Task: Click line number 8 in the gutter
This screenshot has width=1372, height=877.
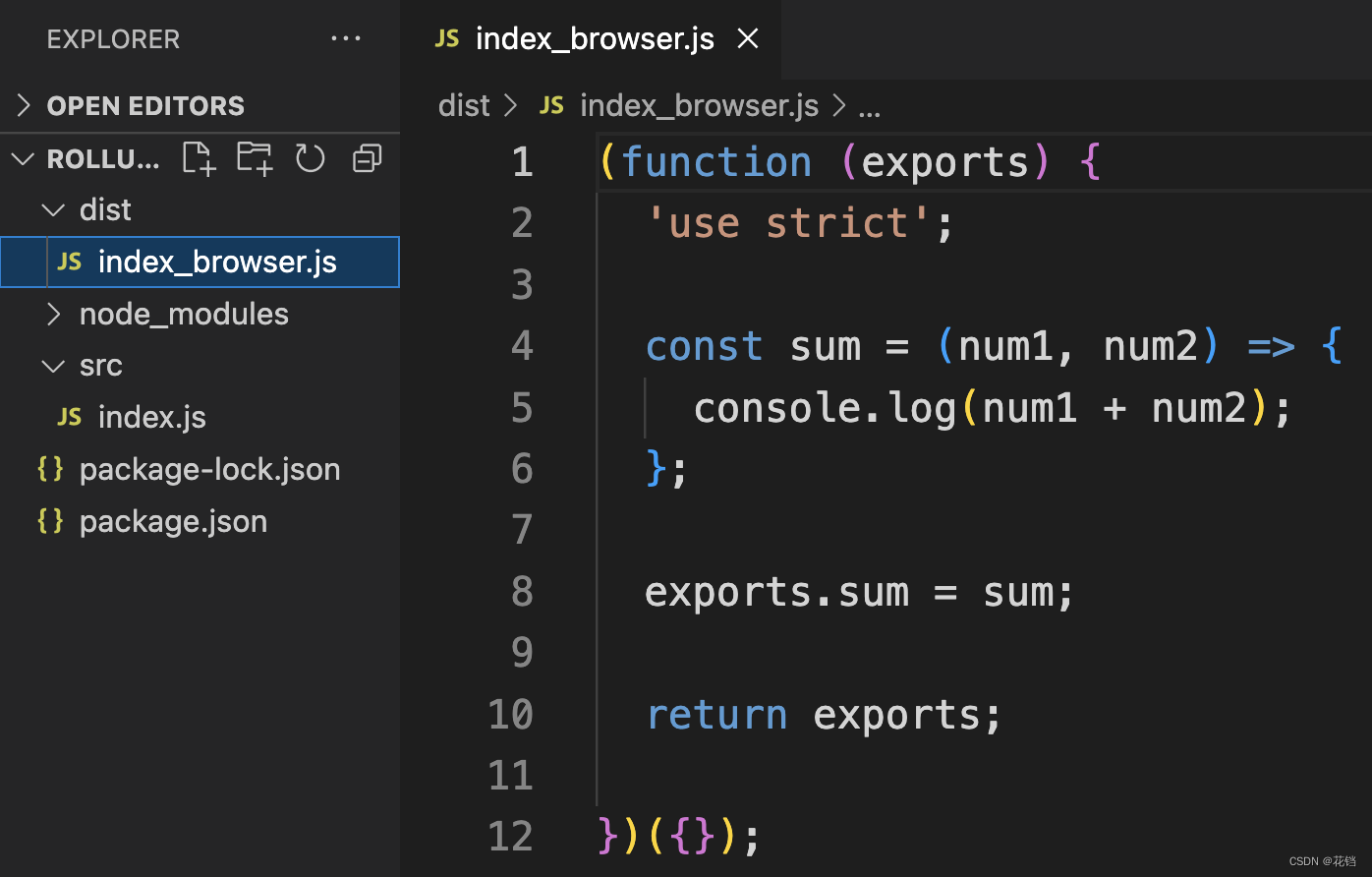Action: point(523,592)
